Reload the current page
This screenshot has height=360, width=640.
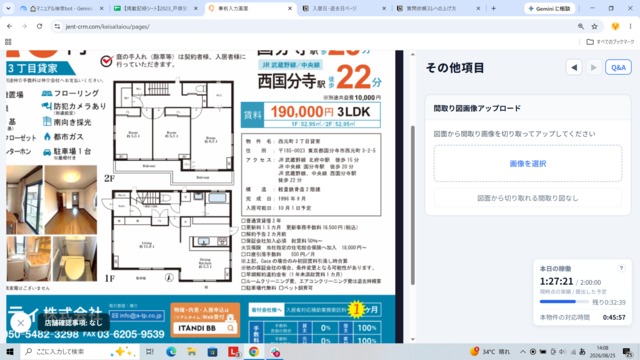(x=40, y=26)
